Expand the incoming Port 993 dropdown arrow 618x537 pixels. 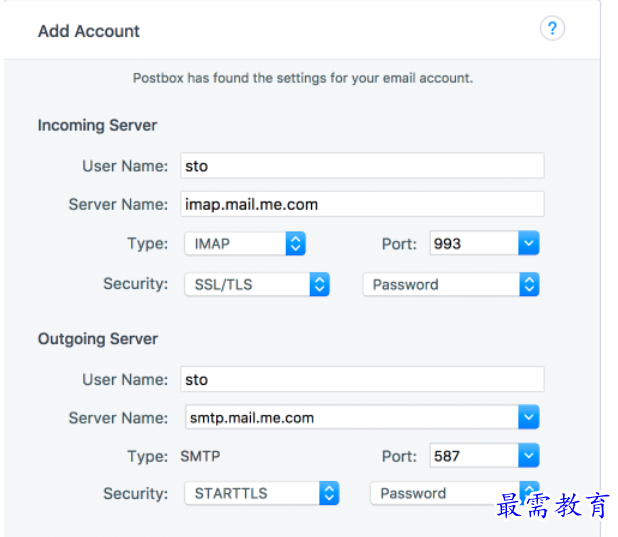click(x=529, y=243)
